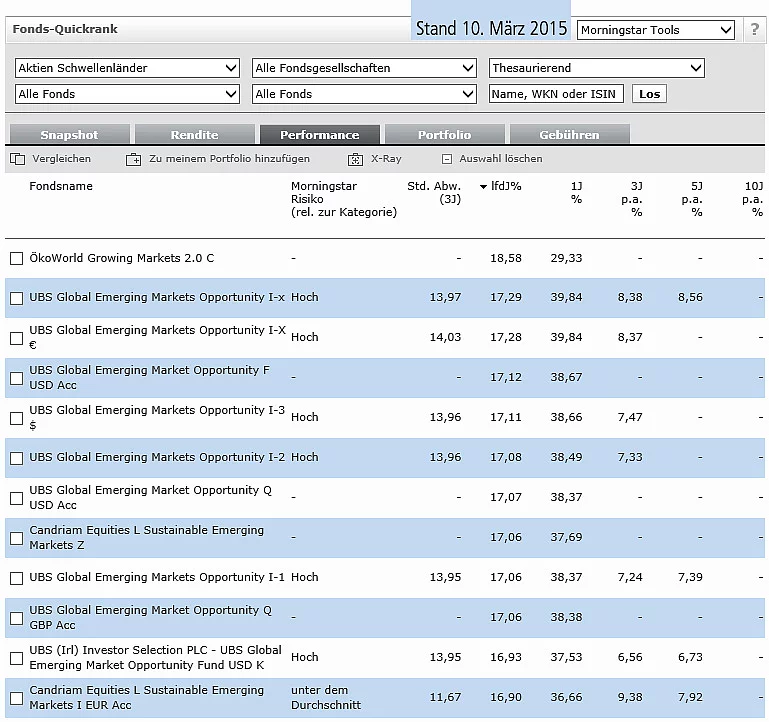Open ÖkoWorld Growing Markets 2.0 C fund
Image resolution: width=769 pixels, height=722 pixels.
[122, 258]
